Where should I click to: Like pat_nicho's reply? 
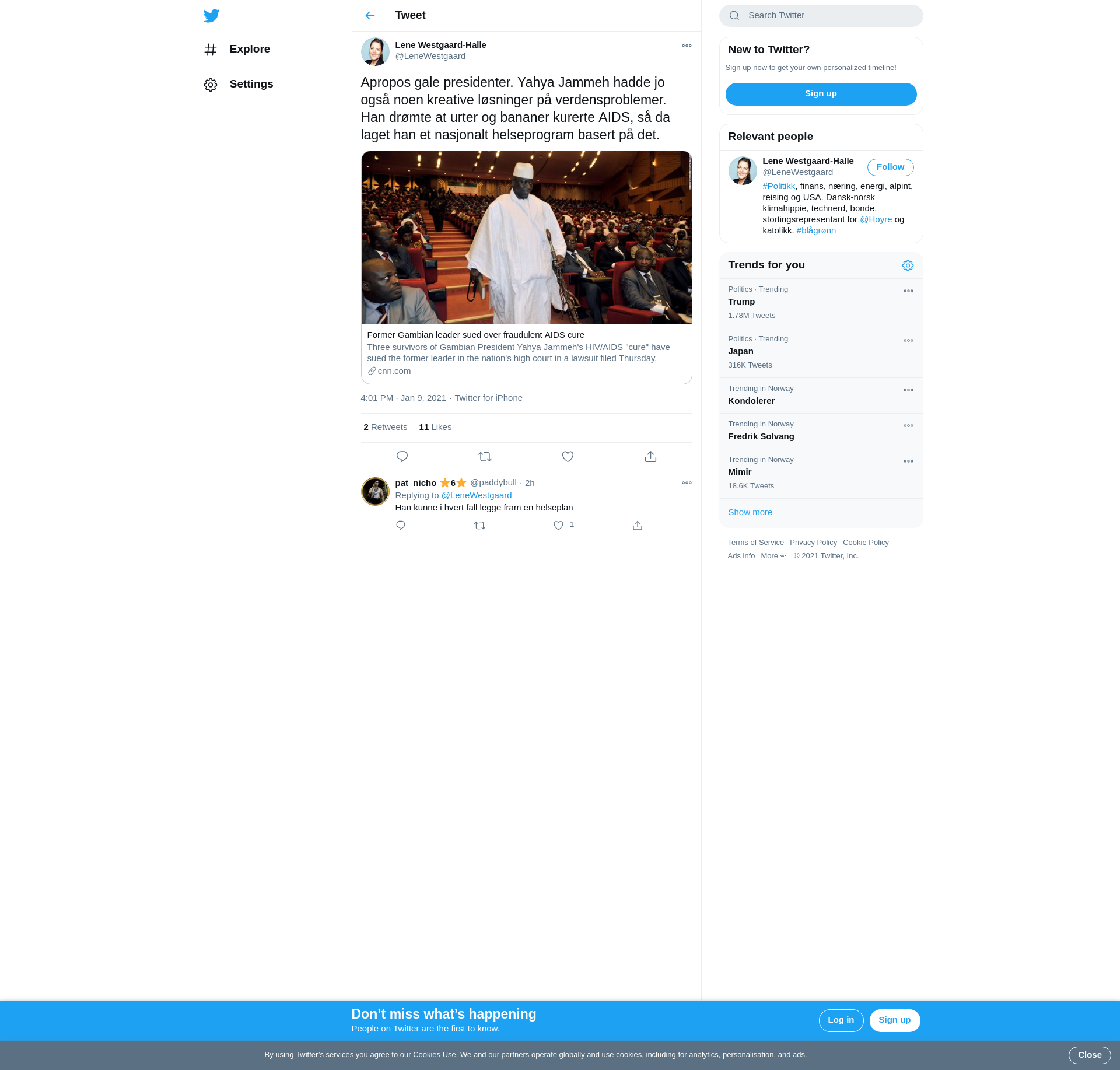[x=558, y=525]
